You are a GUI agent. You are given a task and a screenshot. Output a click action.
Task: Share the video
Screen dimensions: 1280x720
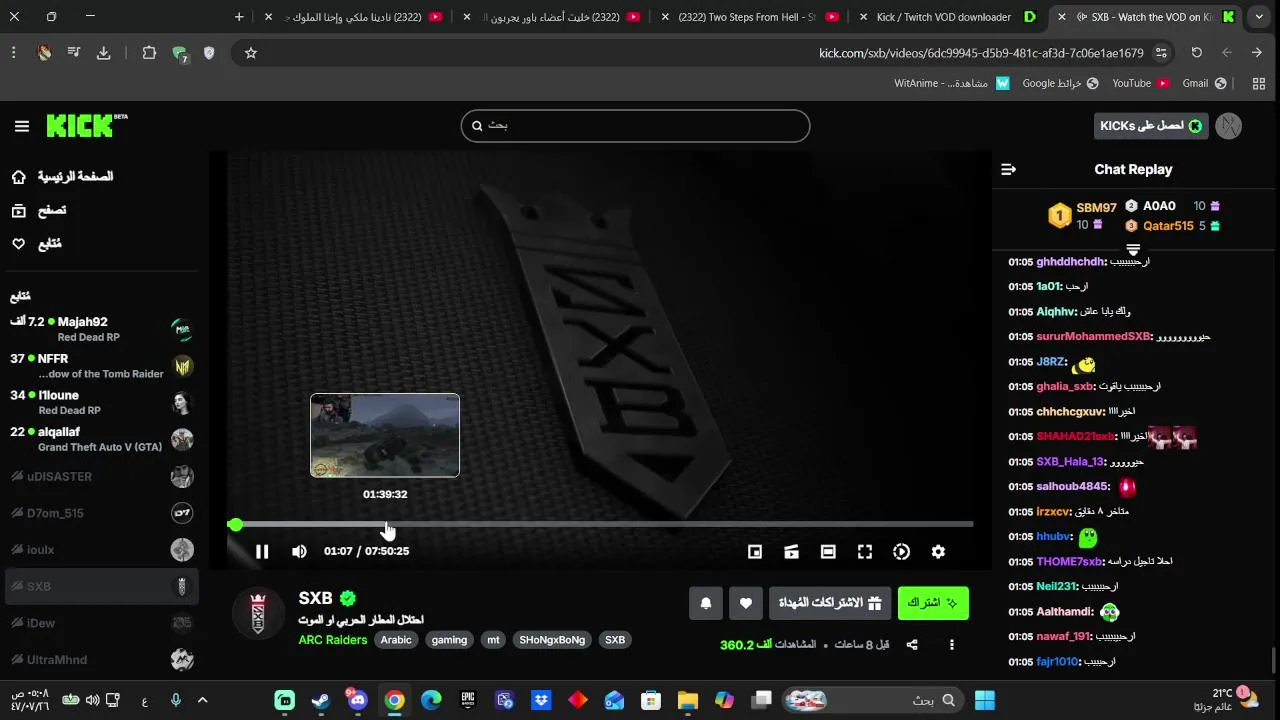pyautogui.click(x=912, y=645)
